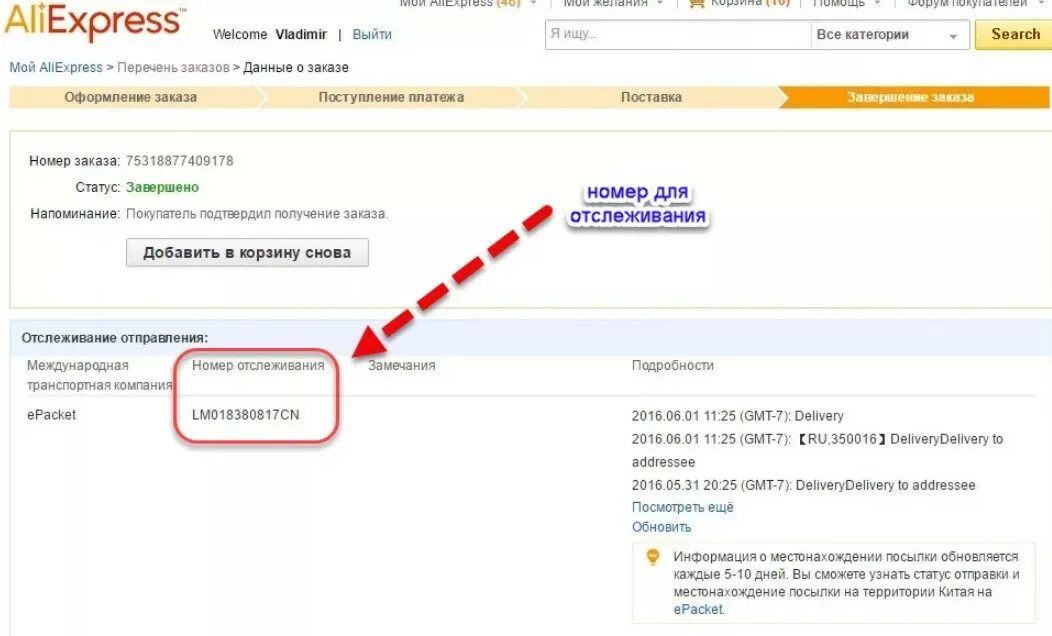
Task: Click the Выйти logout link
Action: [x=372, y=34]
